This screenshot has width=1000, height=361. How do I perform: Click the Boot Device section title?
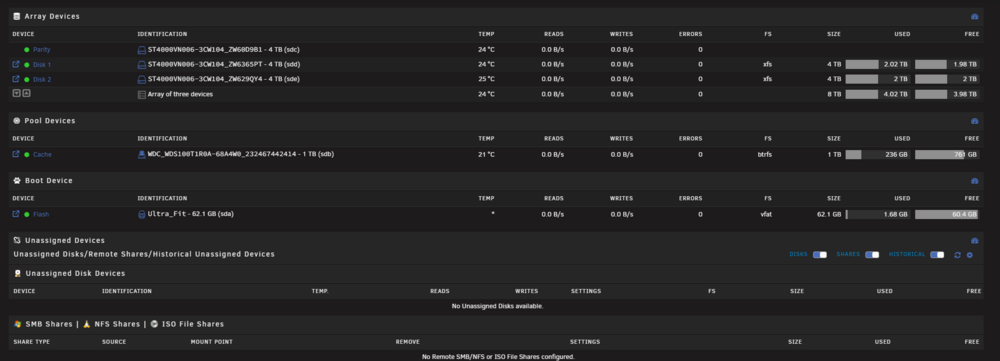(48, 180)
